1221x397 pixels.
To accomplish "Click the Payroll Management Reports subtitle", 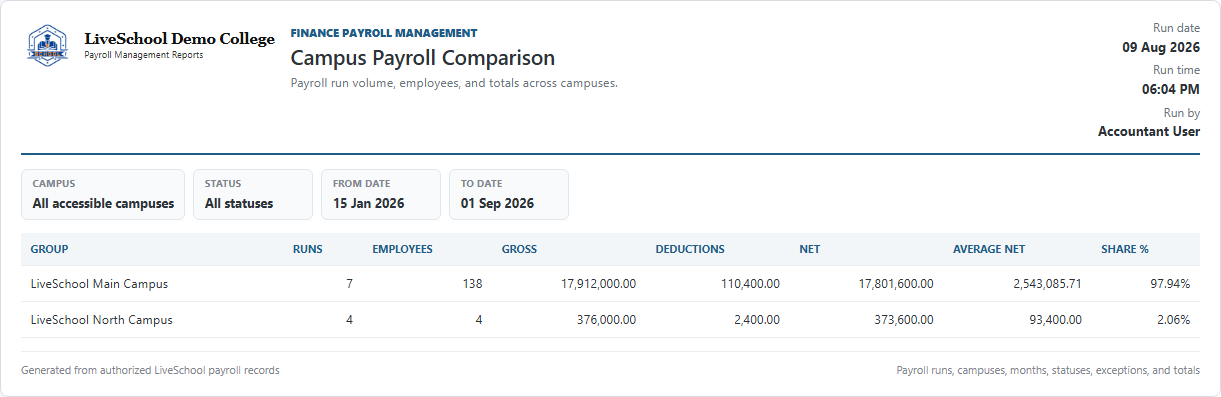I will click(144, 55).
